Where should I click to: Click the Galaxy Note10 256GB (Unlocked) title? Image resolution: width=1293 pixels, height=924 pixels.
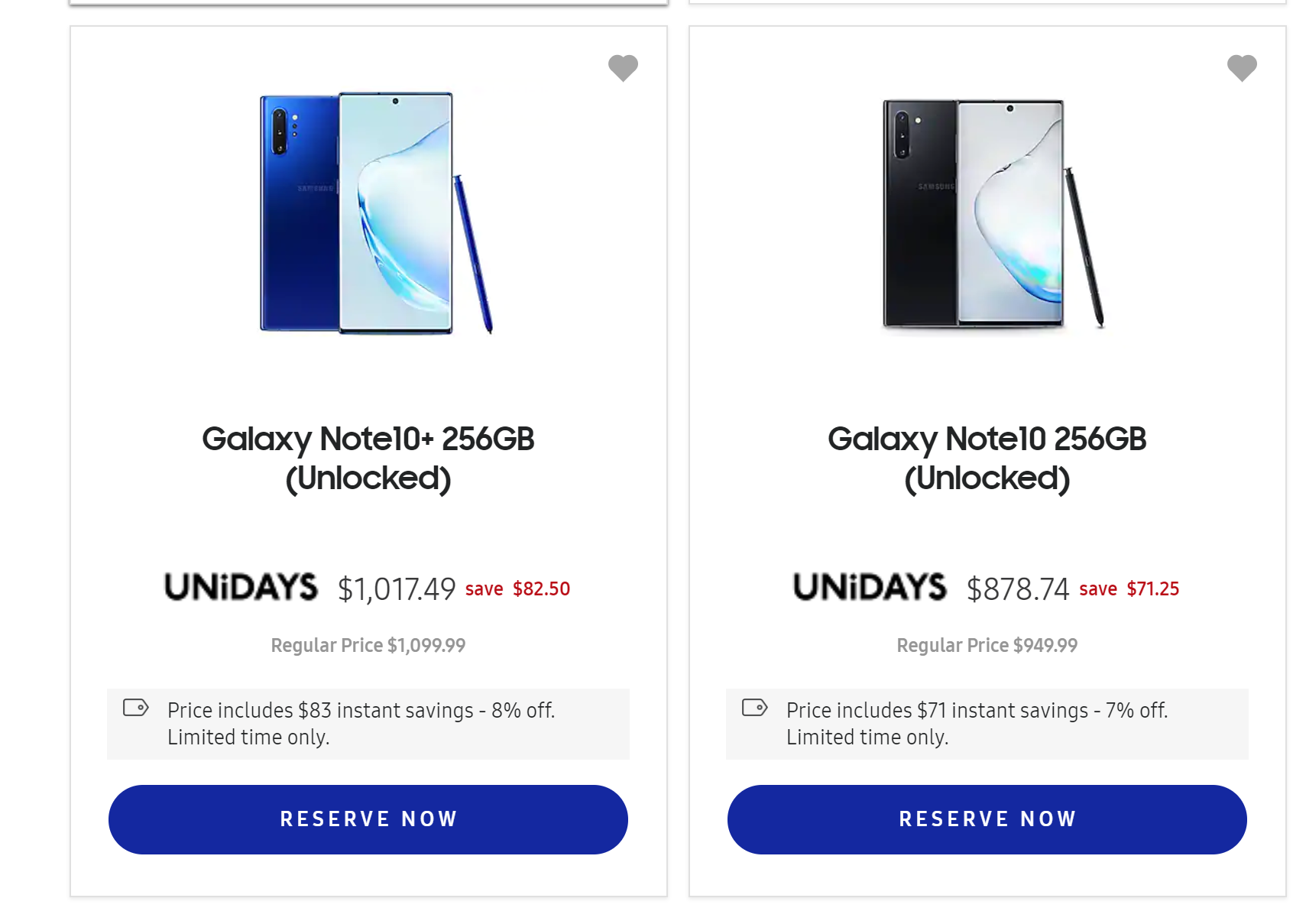(x=987, y=458)
